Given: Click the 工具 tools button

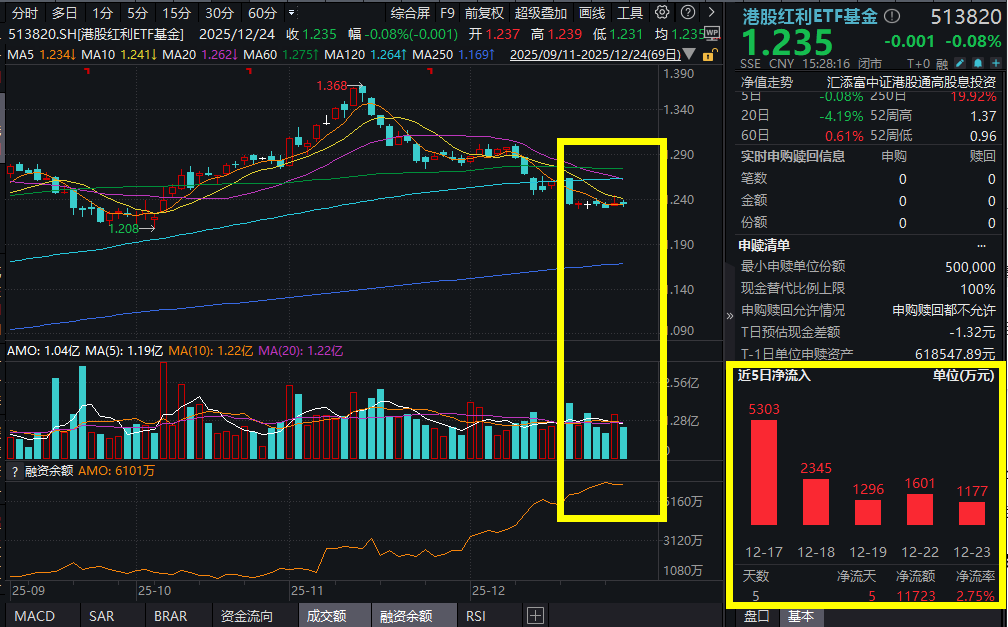Looking at the screenshot, I should (632, 13).
